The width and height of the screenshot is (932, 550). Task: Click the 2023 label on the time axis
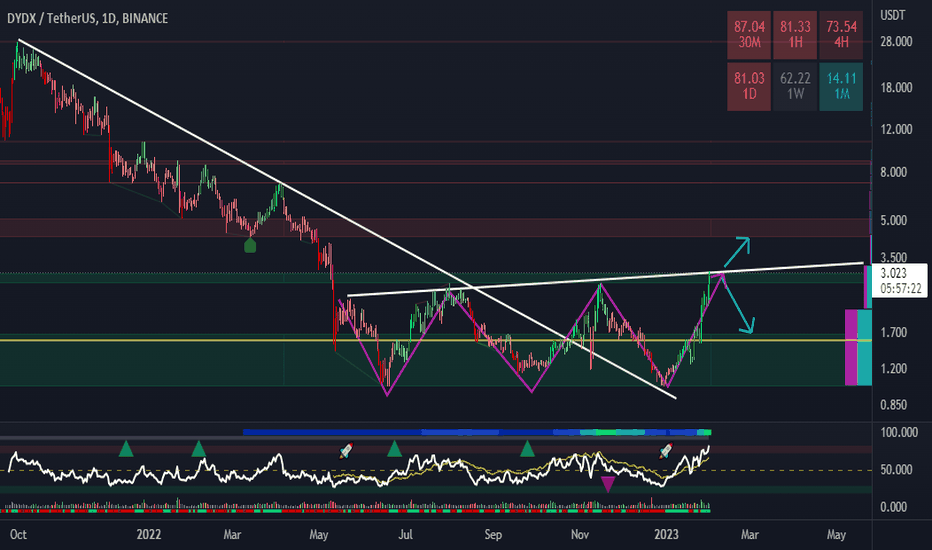coord(666,535)
